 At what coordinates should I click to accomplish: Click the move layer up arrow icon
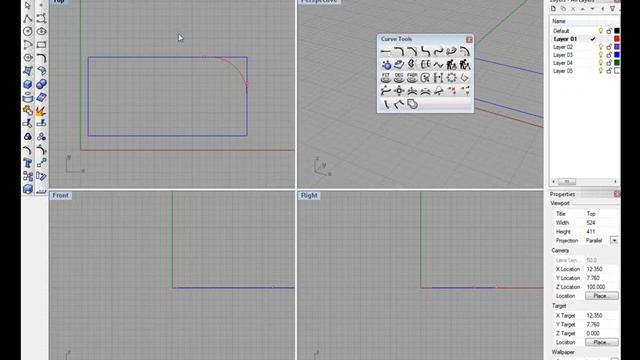pyautogui.click(x=583, y=9)
